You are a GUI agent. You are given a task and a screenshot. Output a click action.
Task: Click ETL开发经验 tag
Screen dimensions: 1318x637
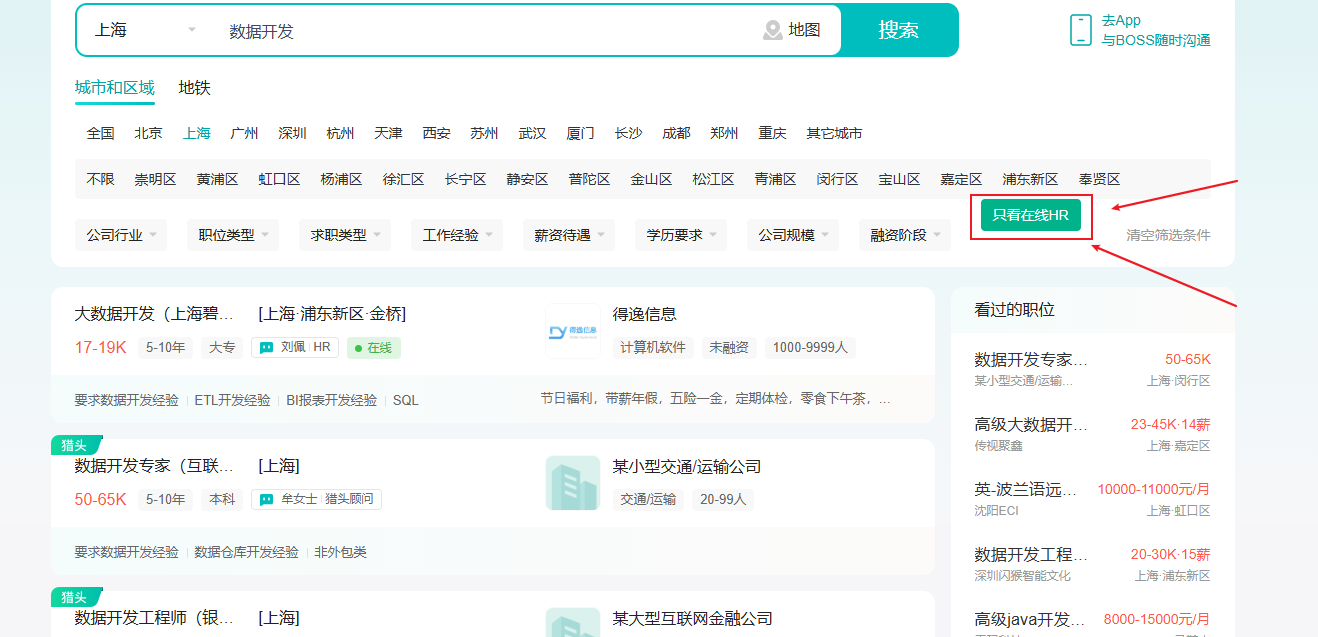click(x=233, y=400)
